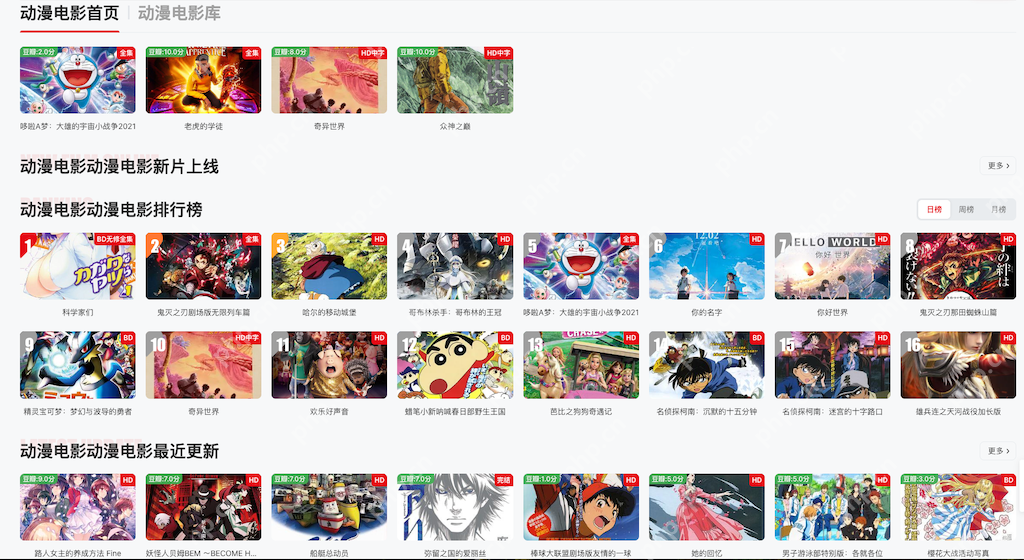This screenshot has width=1024, height=560.
Task: Switch ranking to 月榜
Action: pyautogui.click(x=999, y=210)
